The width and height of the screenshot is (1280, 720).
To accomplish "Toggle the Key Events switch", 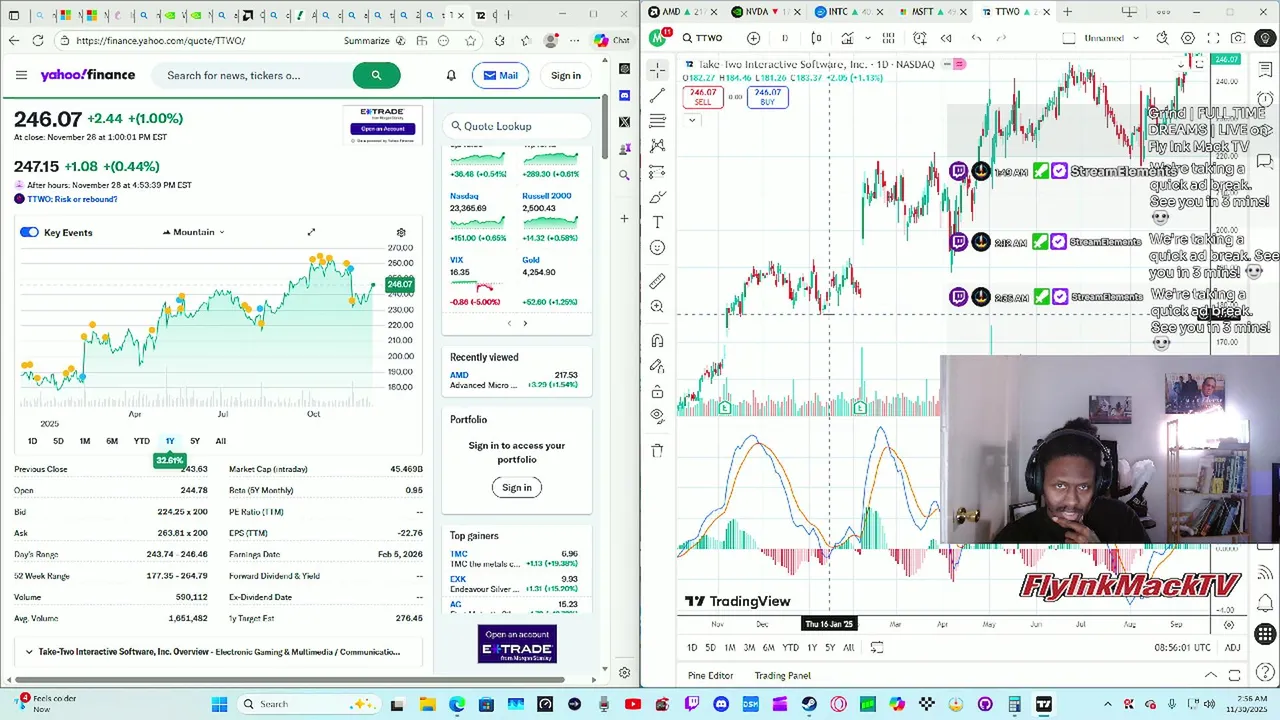I will click(x=29, y=232).
